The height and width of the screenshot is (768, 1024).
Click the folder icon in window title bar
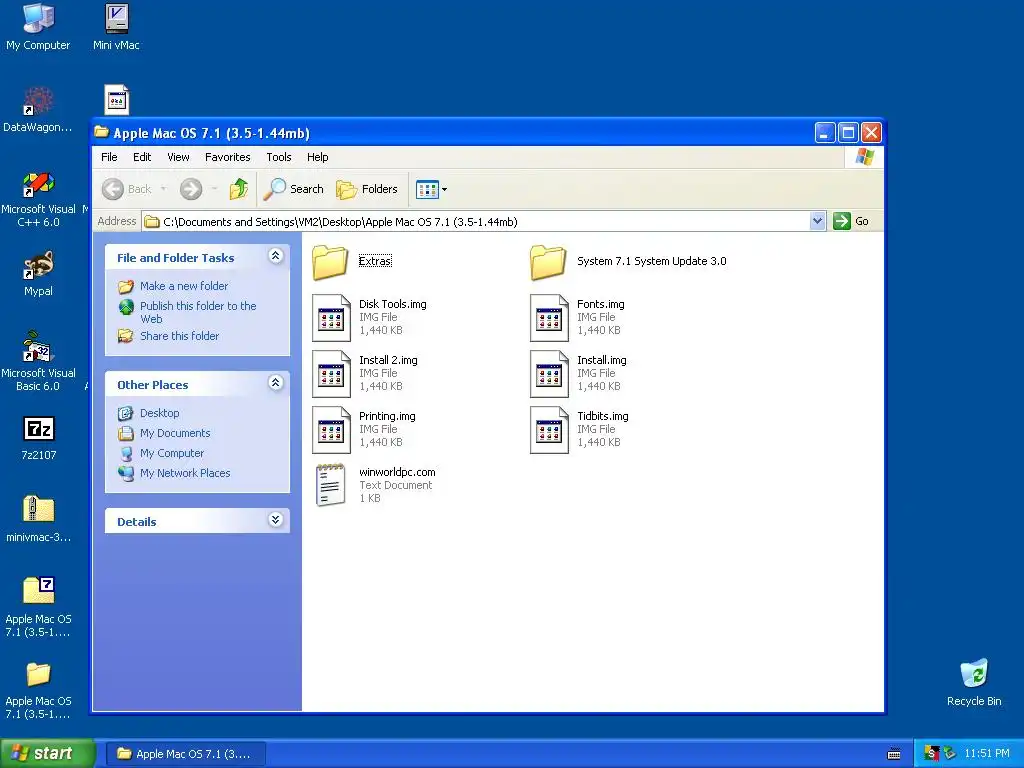pyautogui.click(x=101, y=133)
